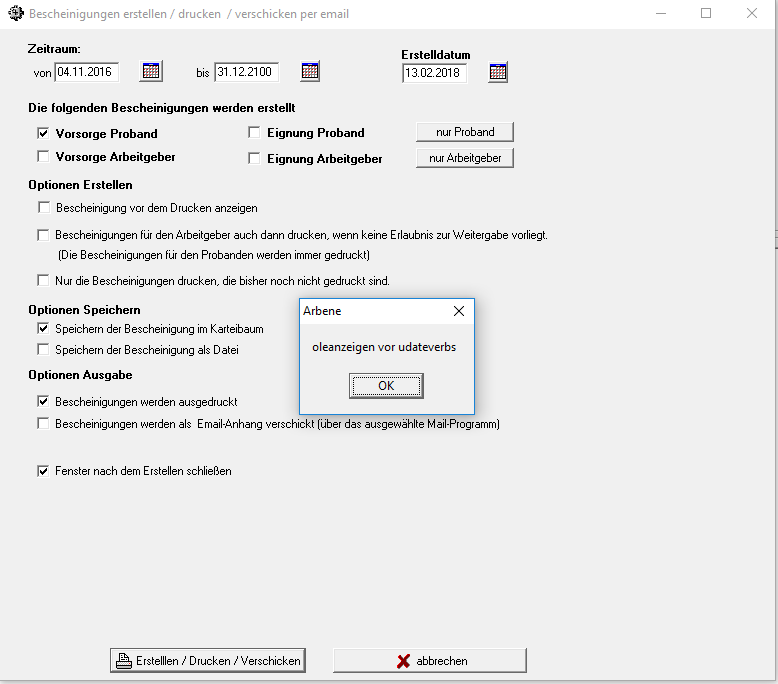Click the 'nur Proband' button

click(465, 132)
